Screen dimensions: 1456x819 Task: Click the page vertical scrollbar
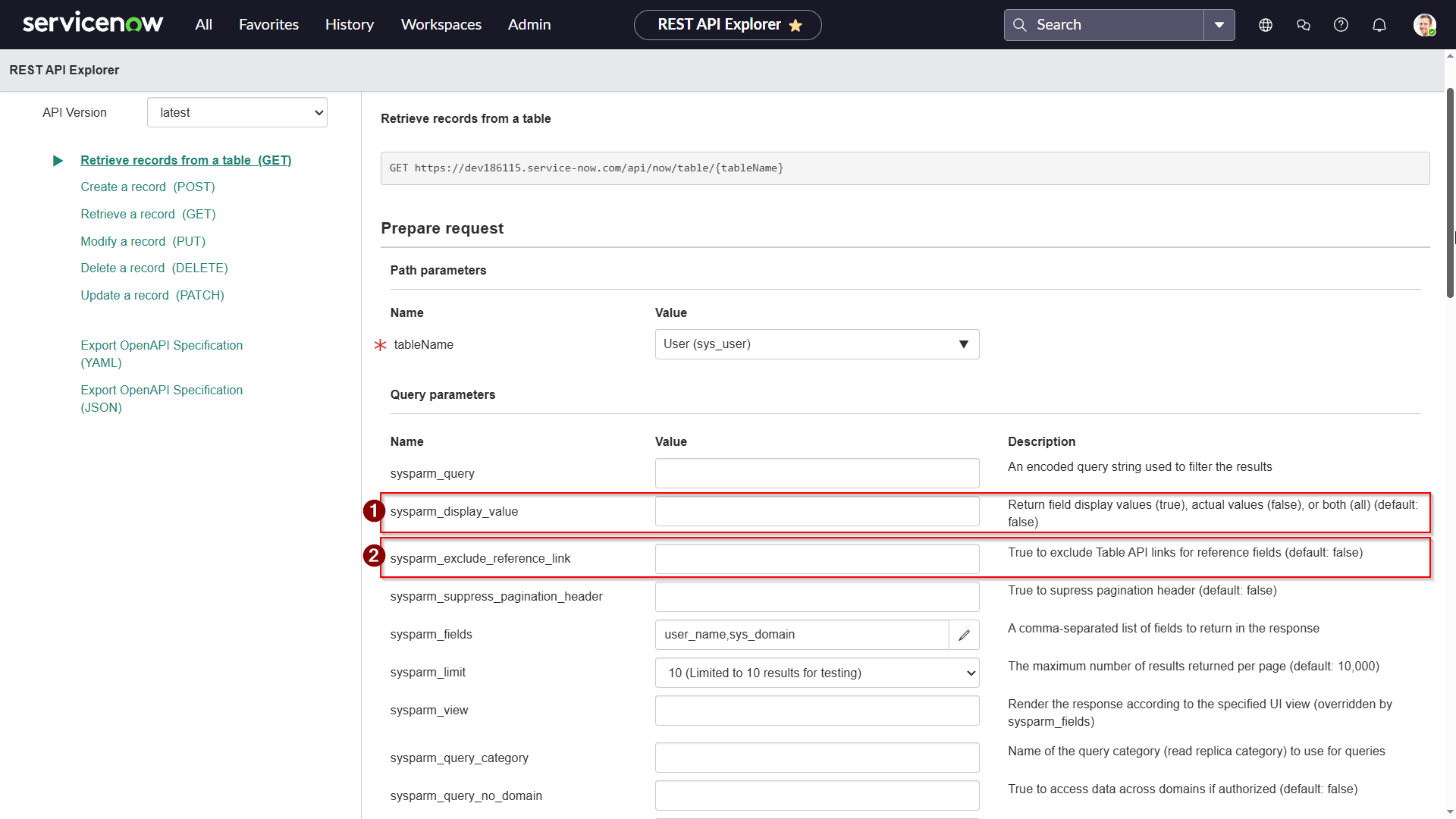(1450, 193)
